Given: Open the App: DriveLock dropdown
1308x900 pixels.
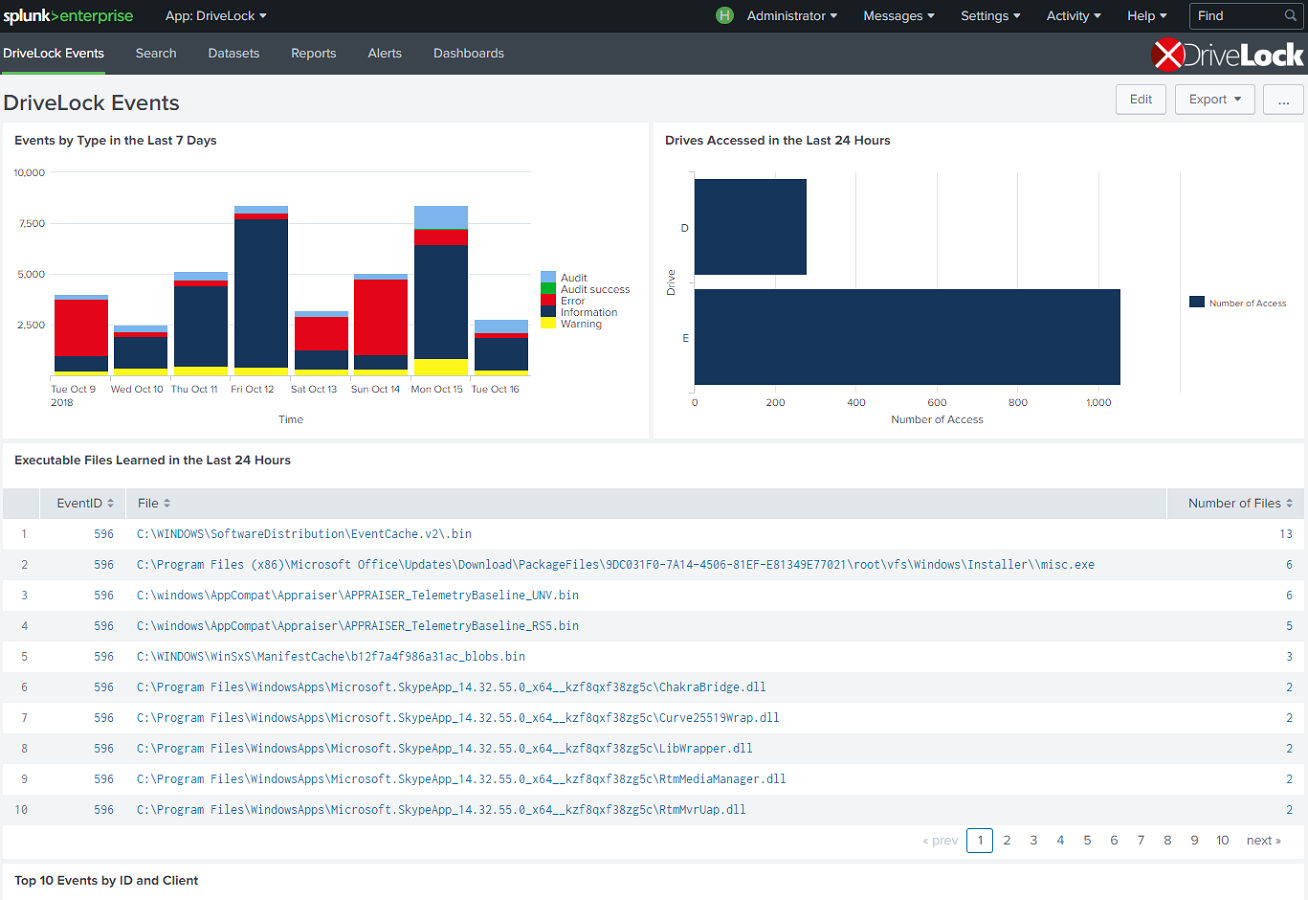Looking at the screenshot, I should 216,16.
